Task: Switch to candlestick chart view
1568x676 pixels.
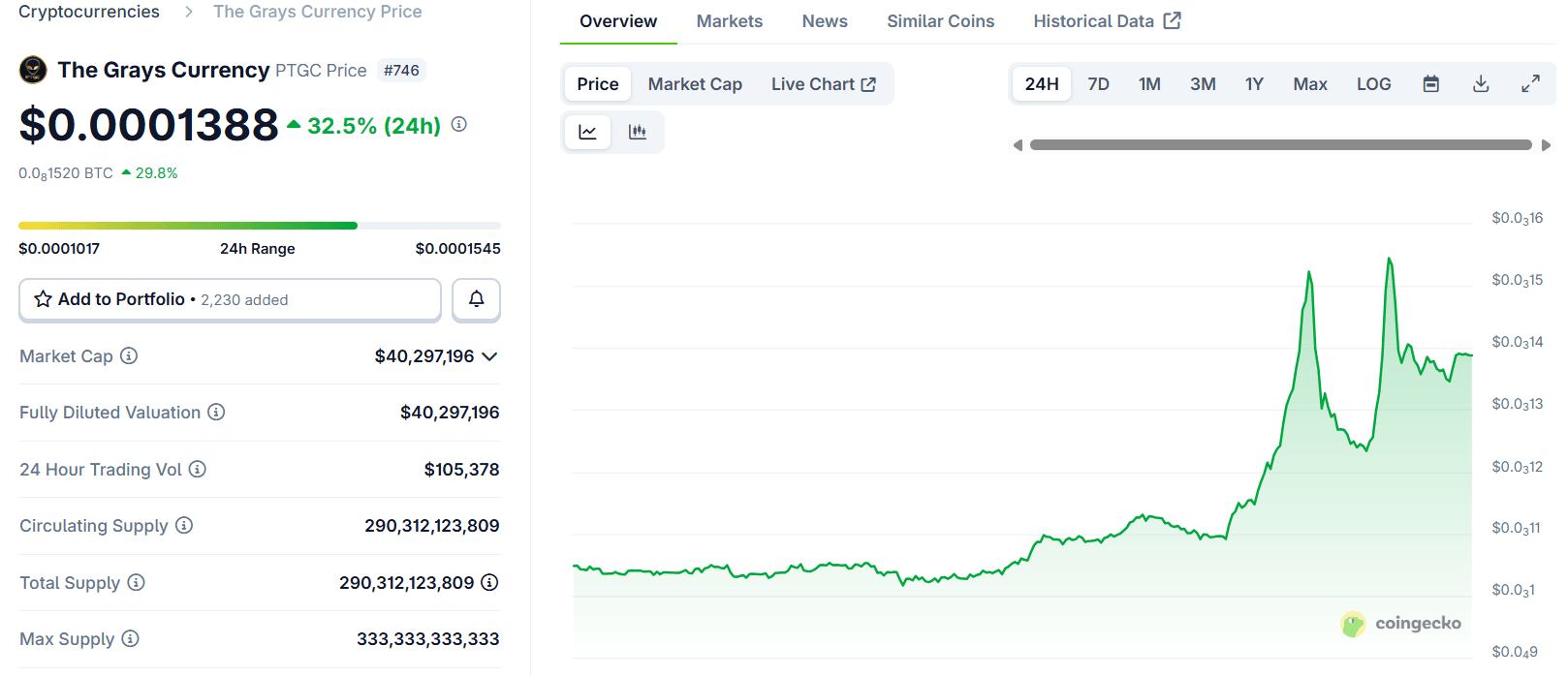Action: coord(637,132)
